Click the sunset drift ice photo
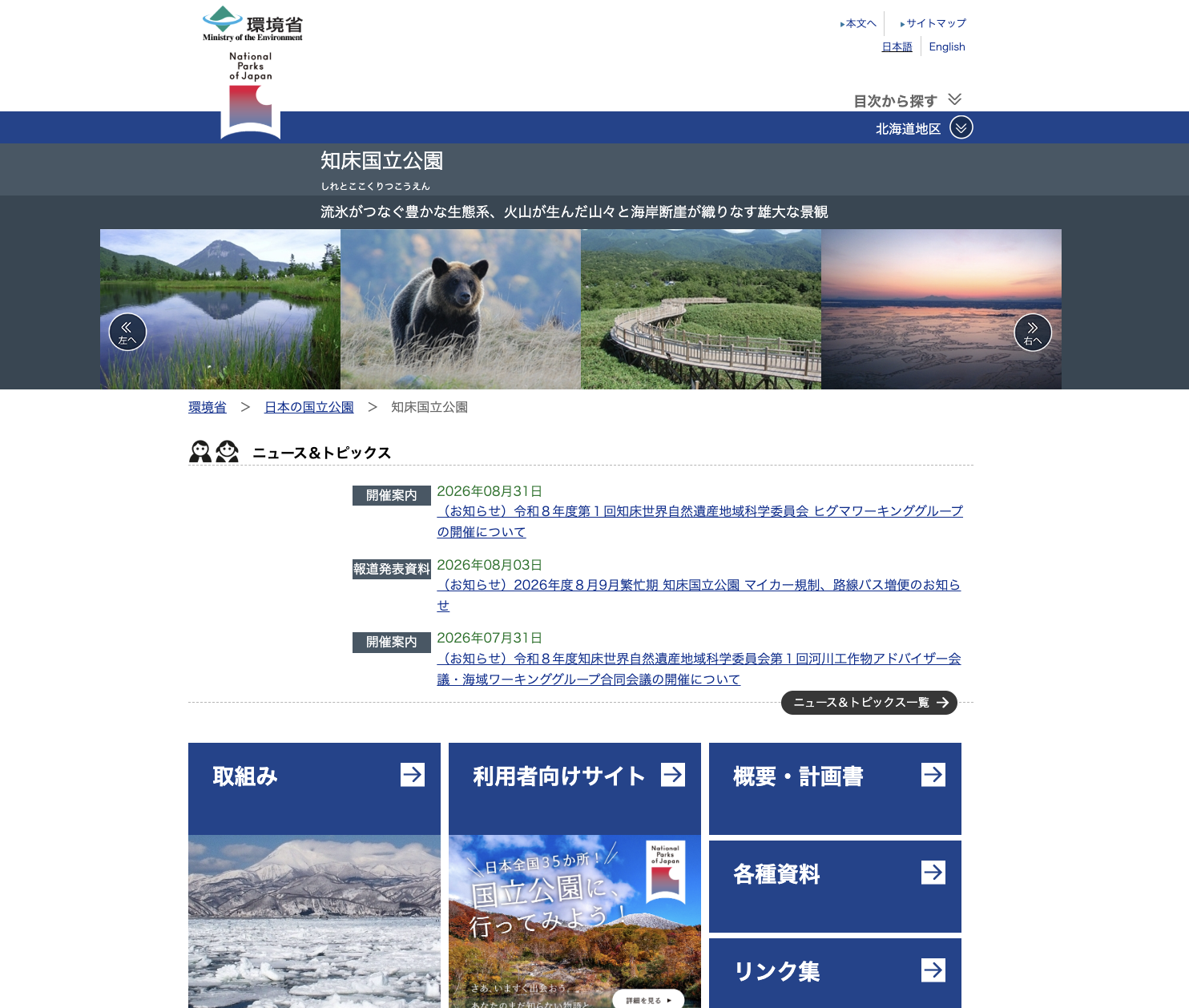Screen dimensions: 1189x1008 [x=941, y=309]
